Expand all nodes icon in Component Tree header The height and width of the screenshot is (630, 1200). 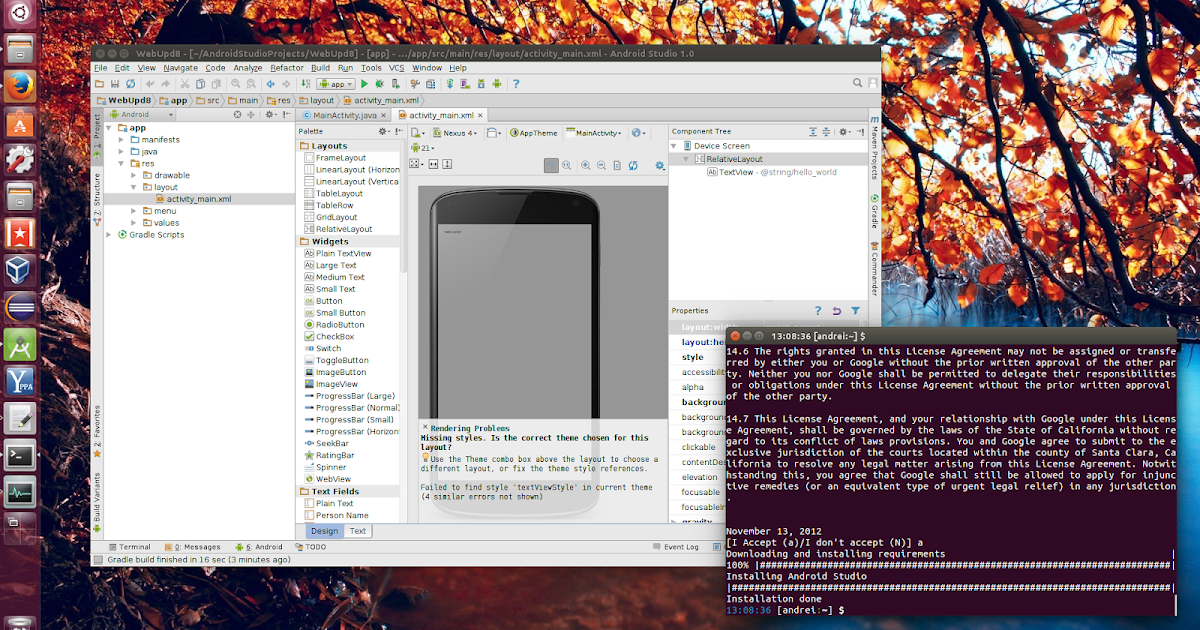pos(813,132)
